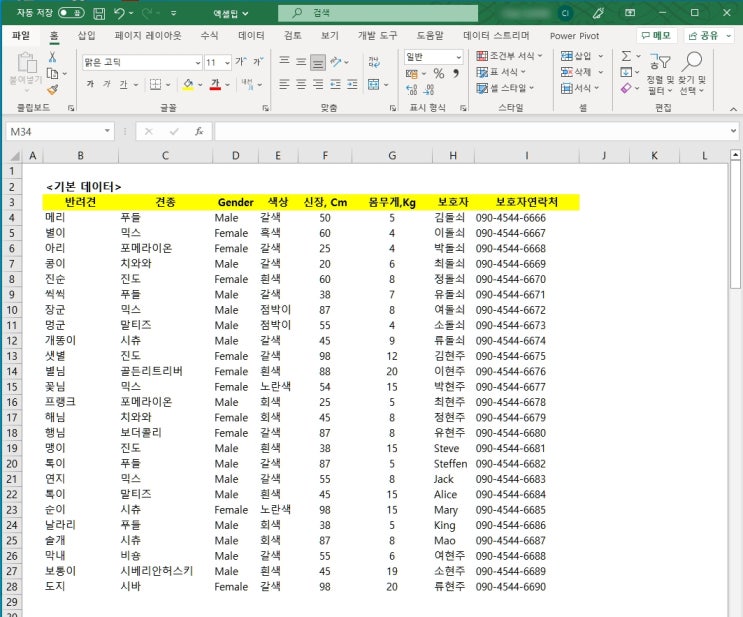The height and width of the screenshot is (617, 743).
Task: Click the 서식 cells button
Action: (576, 88)
